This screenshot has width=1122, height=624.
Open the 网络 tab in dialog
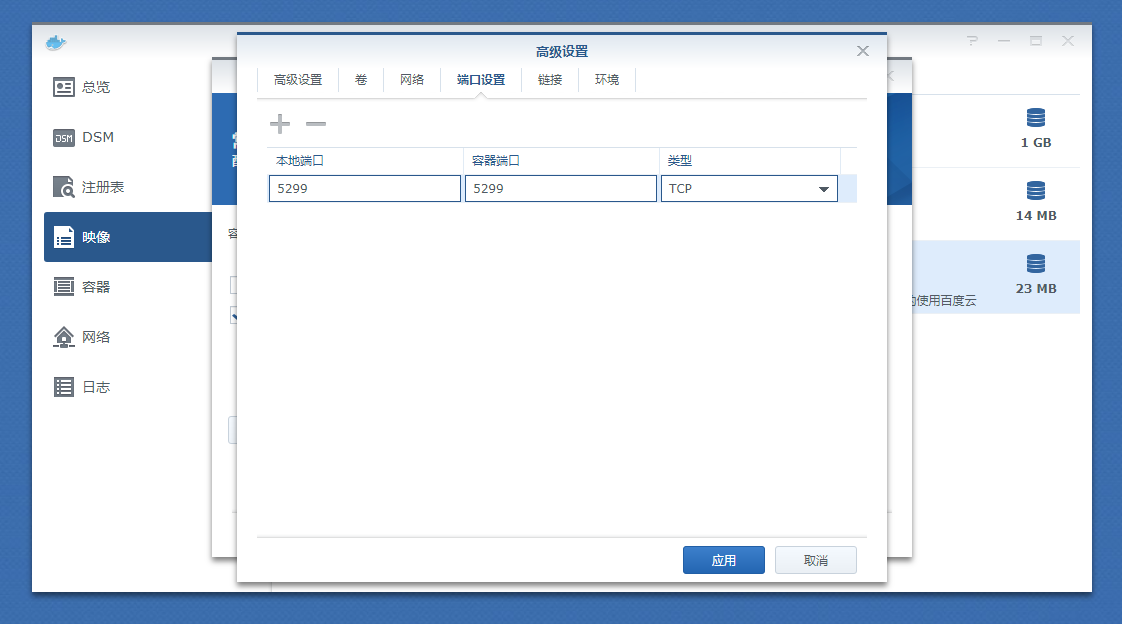click(x=412, y=80)
